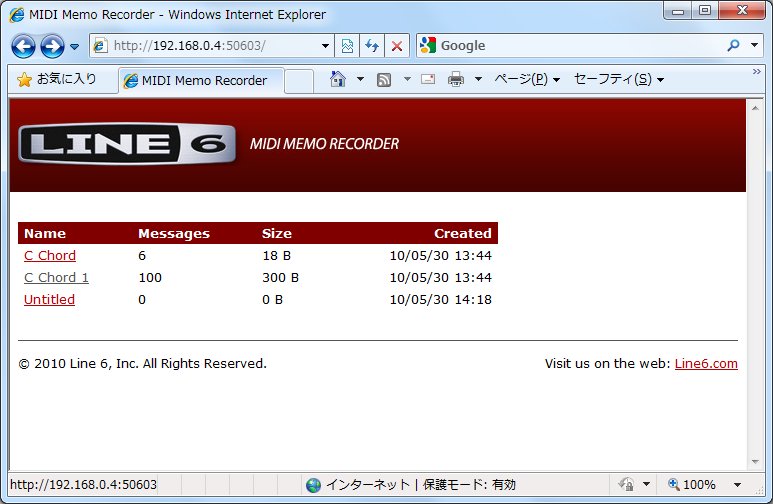Open Favorites with the star お気に入り button
The height and width of the screenshot is (504, 773).
click(x=57, y=79)
